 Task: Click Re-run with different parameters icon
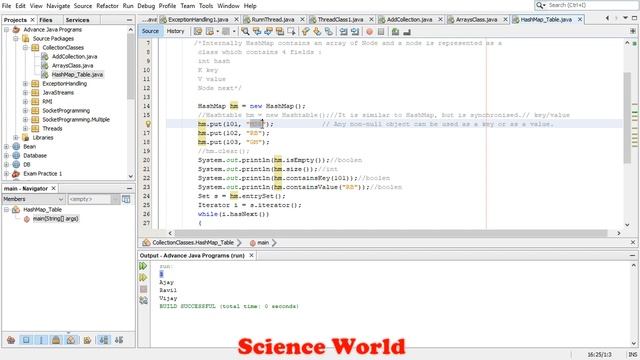coord(143,278)
